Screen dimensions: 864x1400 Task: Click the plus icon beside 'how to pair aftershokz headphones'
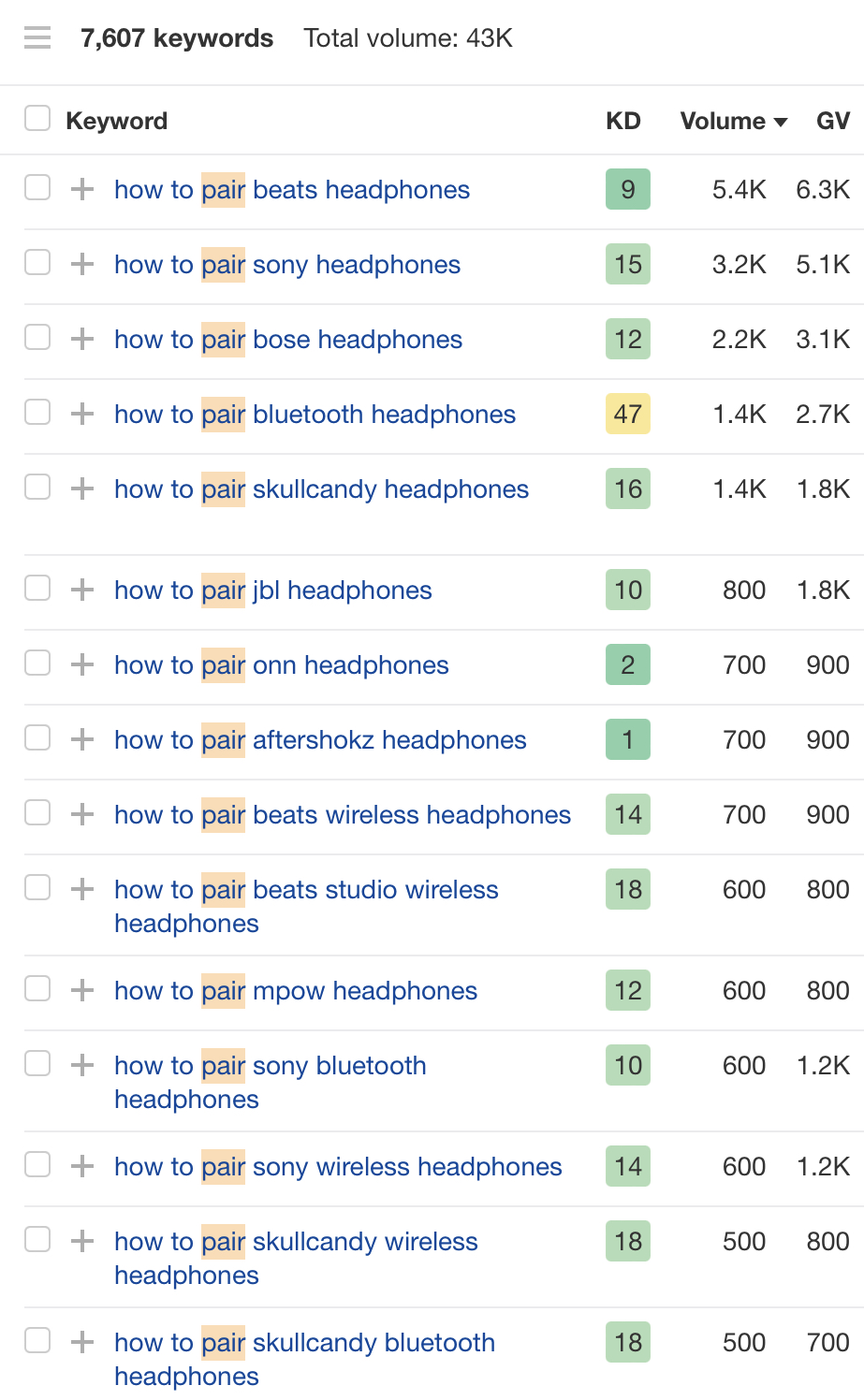pyautogui.click(x=82, y=739)
